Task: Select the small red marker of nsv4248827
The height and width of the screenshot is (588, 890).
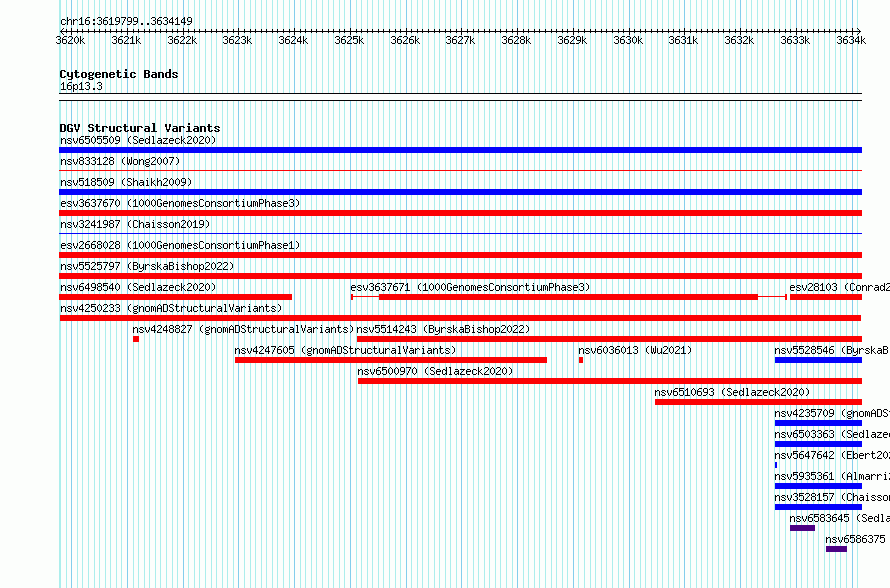Action: [136, 339]
